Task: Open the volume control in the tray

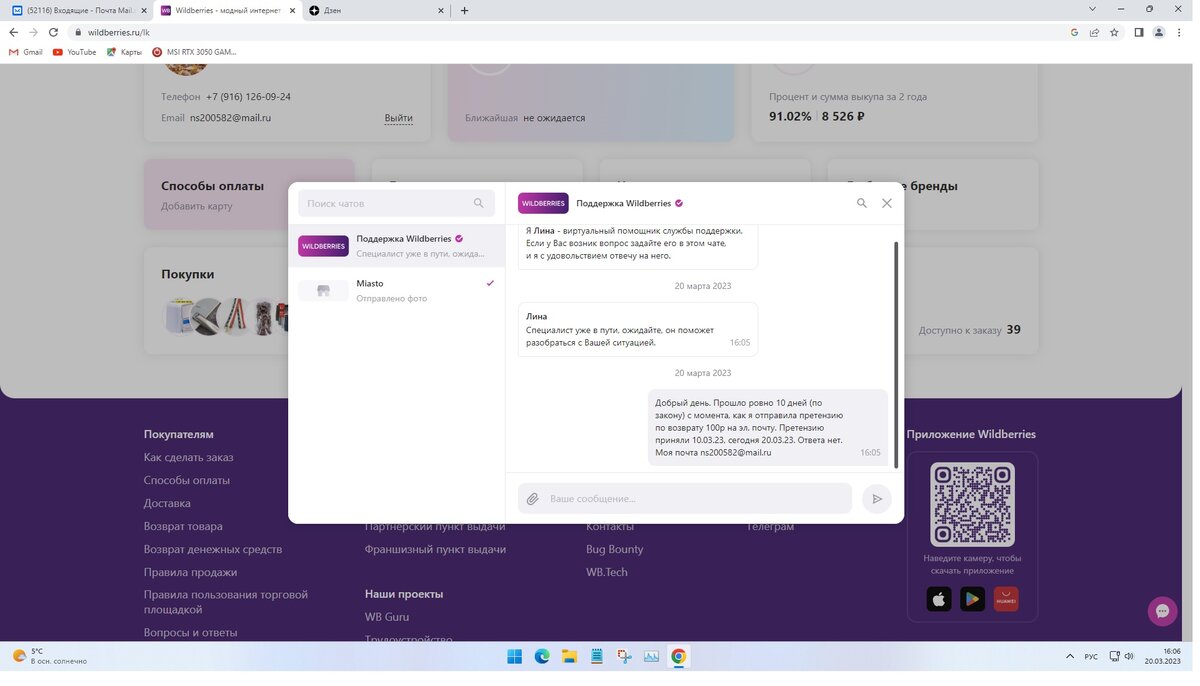Action: pos(1129,657)
